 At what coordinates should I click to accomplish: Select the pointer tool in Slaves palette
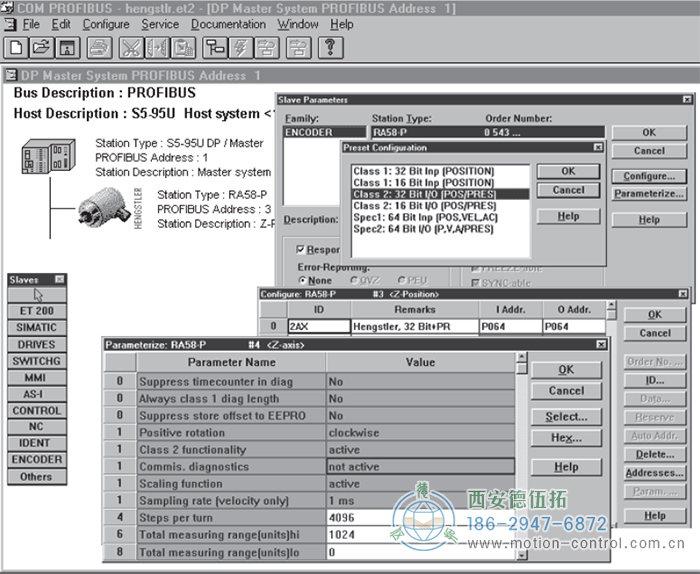click(x=37, y=295)
